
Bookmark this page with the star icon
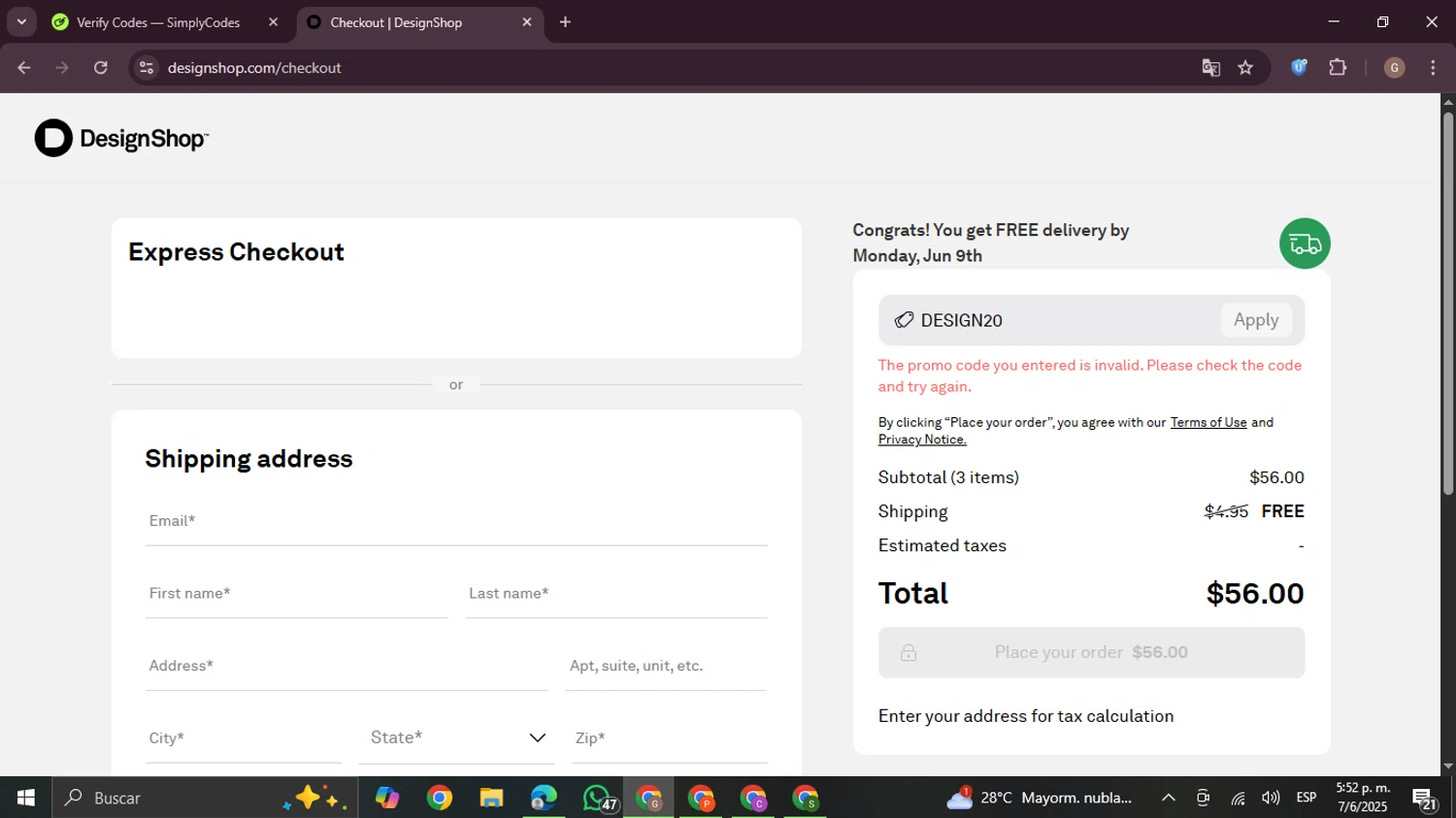(1245, 68)
